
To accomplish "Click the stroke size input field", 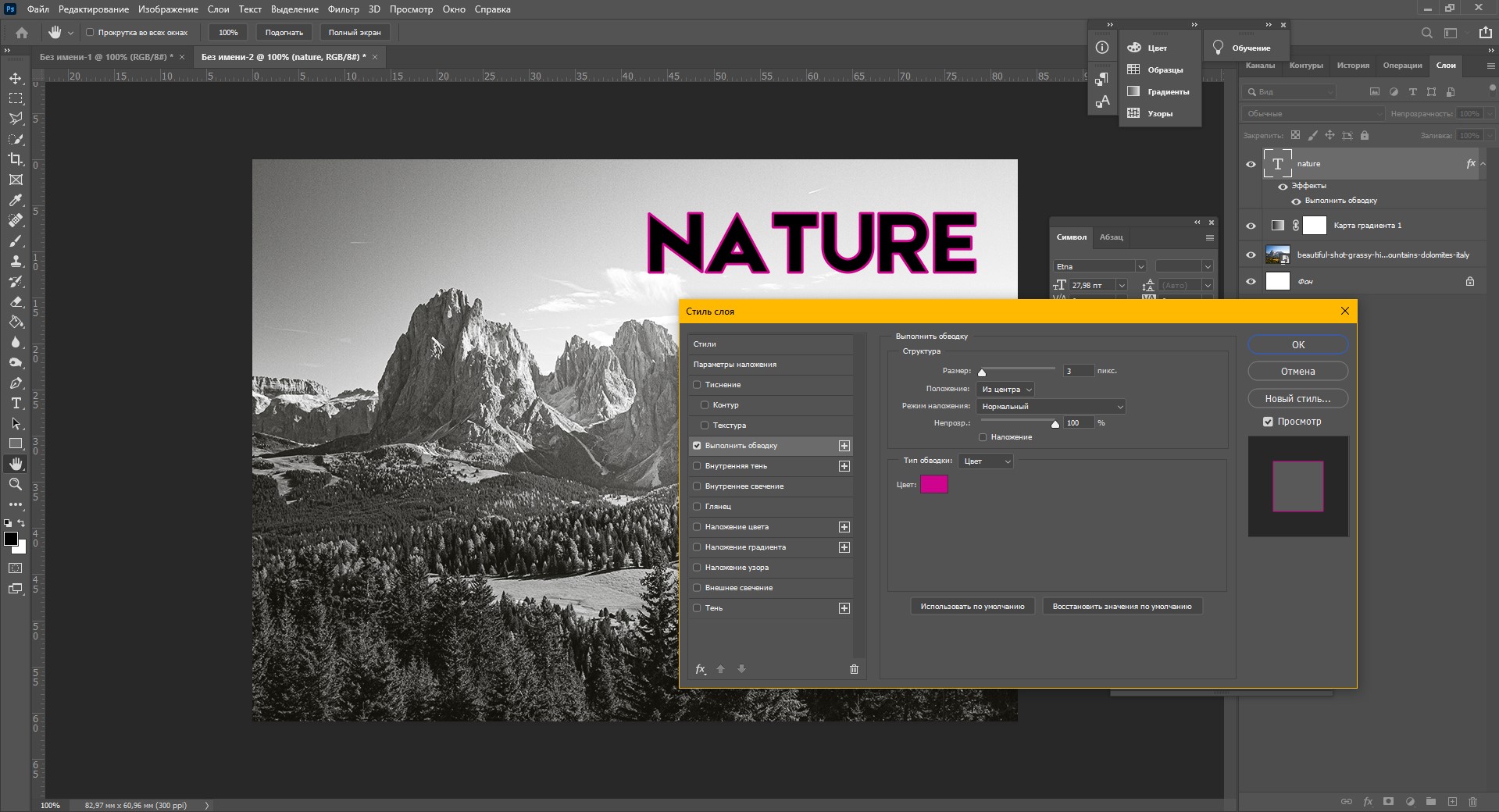I will point(1078,371).
